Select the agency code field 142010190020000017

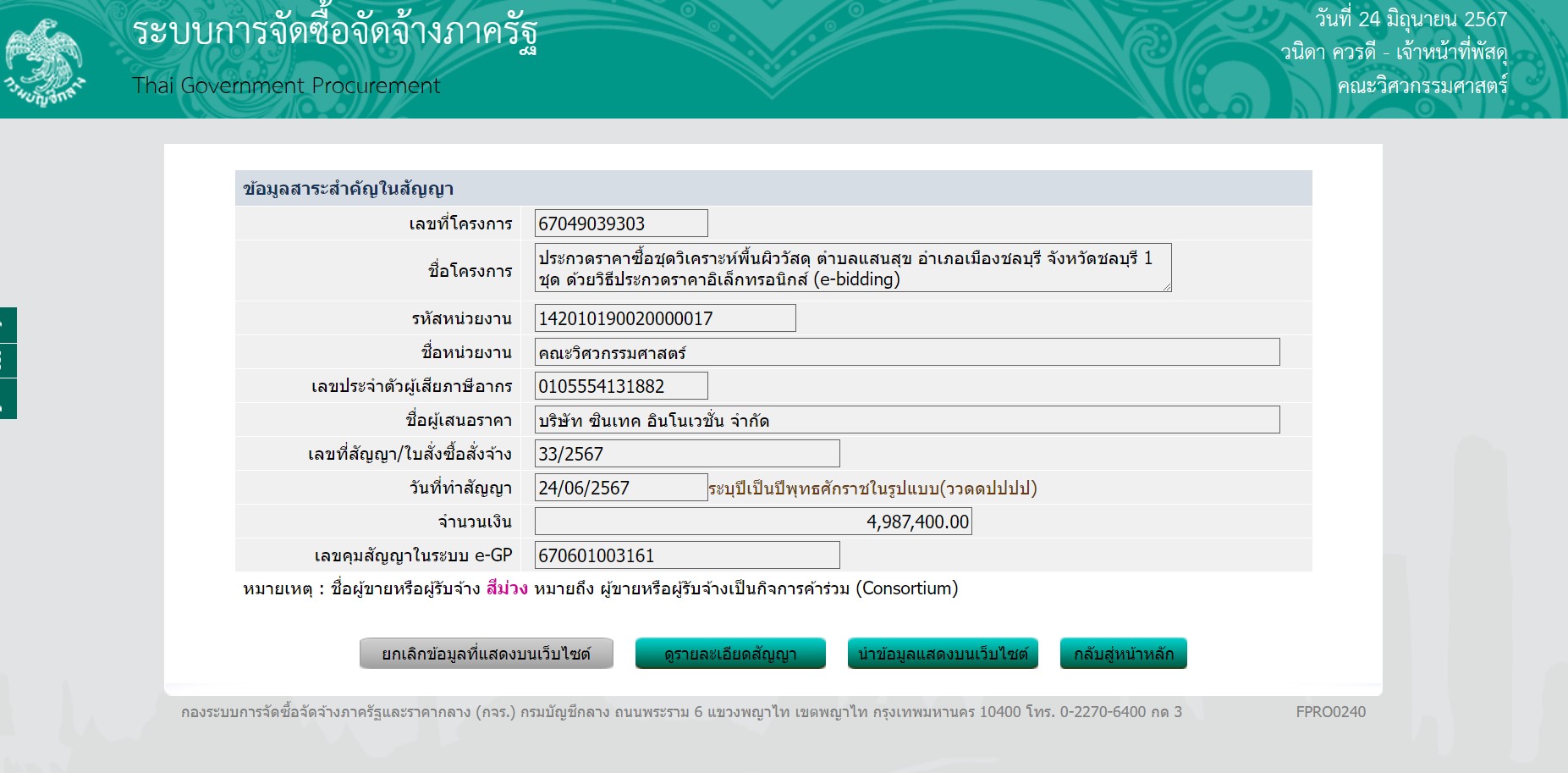pyautogui.click(x=664, y=318)
